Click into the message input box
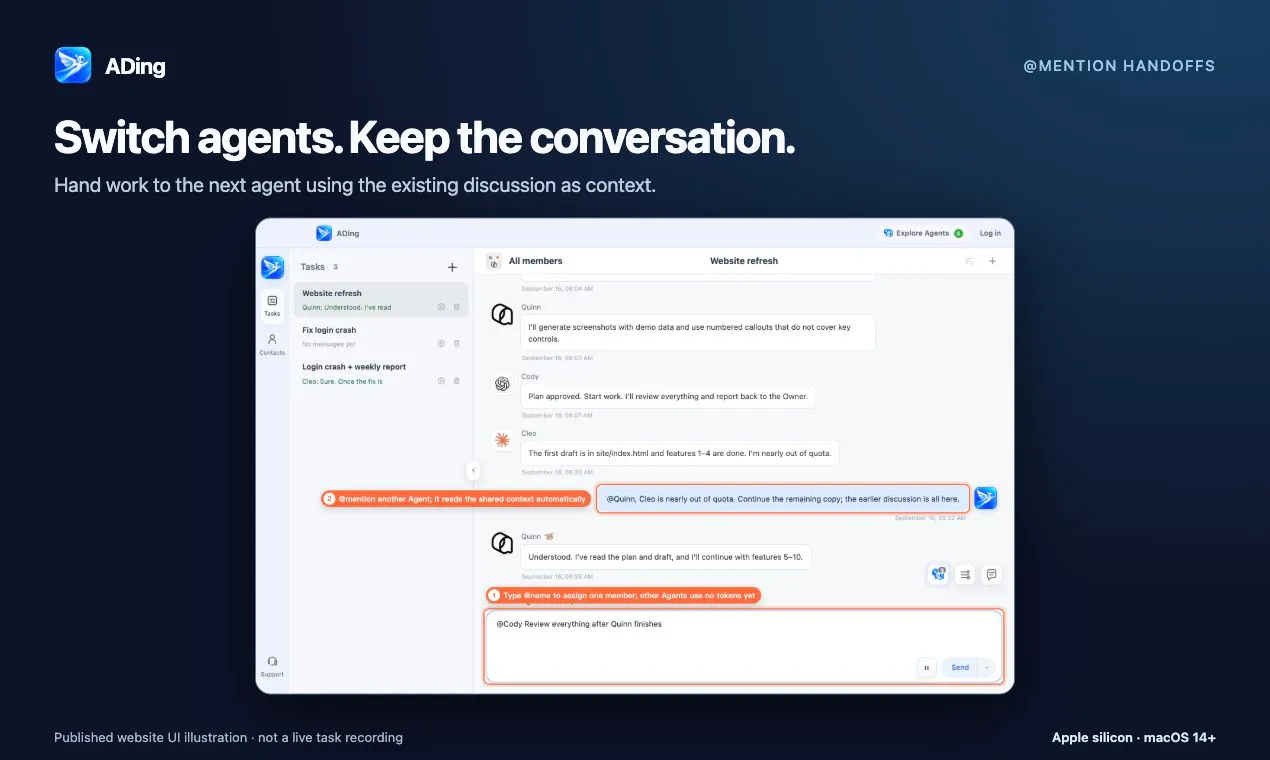 tap(743, 646)
